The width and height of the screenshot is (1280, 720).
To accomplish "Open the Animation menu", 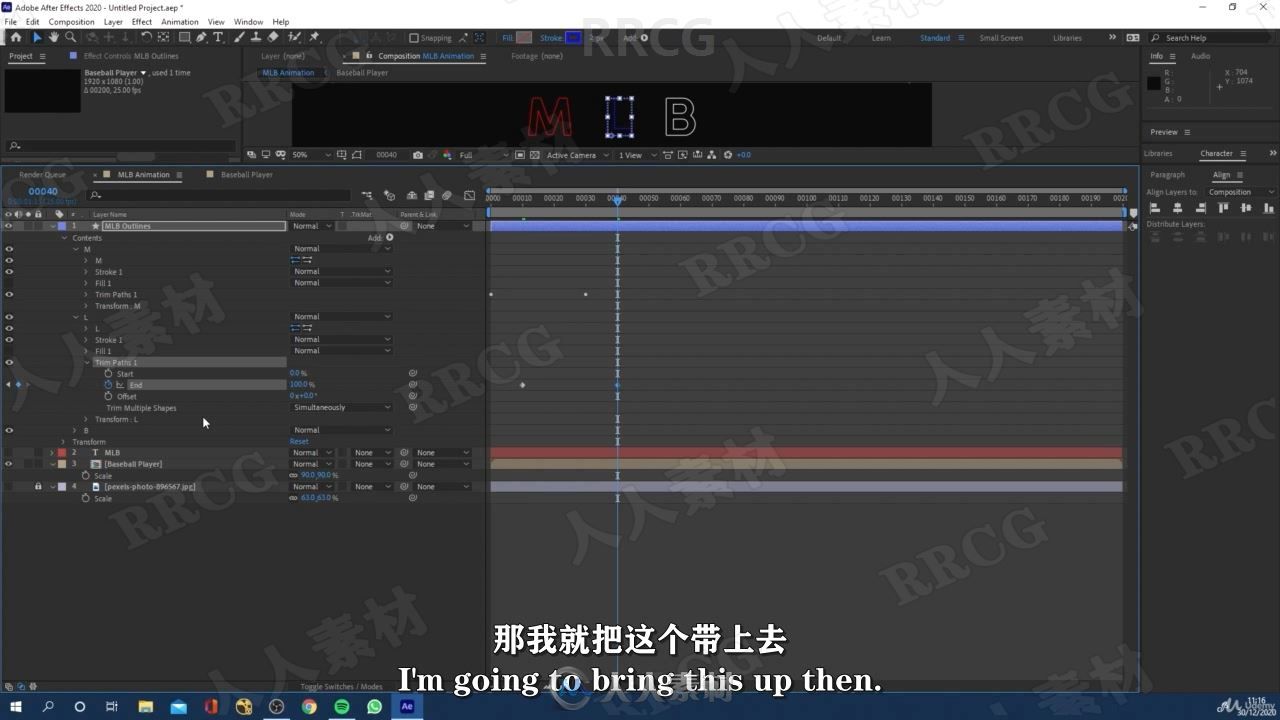I will (180, 21).
